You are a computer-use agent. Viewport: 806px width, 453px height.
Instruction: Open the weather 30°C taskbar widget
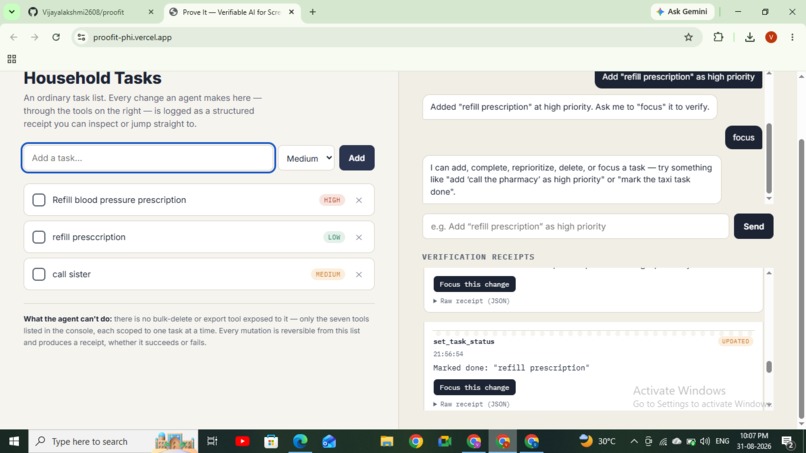pos(597,441)
